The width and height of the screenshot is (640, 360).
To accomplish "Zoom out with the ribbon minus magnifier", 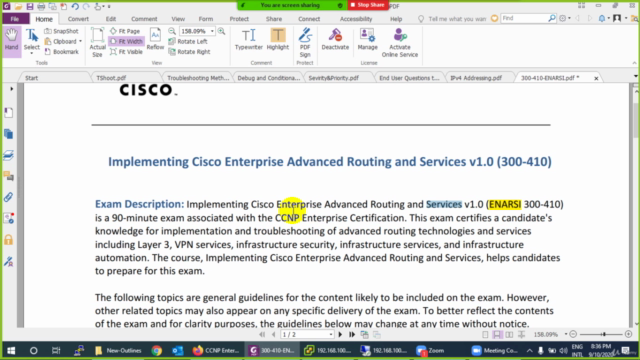I will click(172, 31).
